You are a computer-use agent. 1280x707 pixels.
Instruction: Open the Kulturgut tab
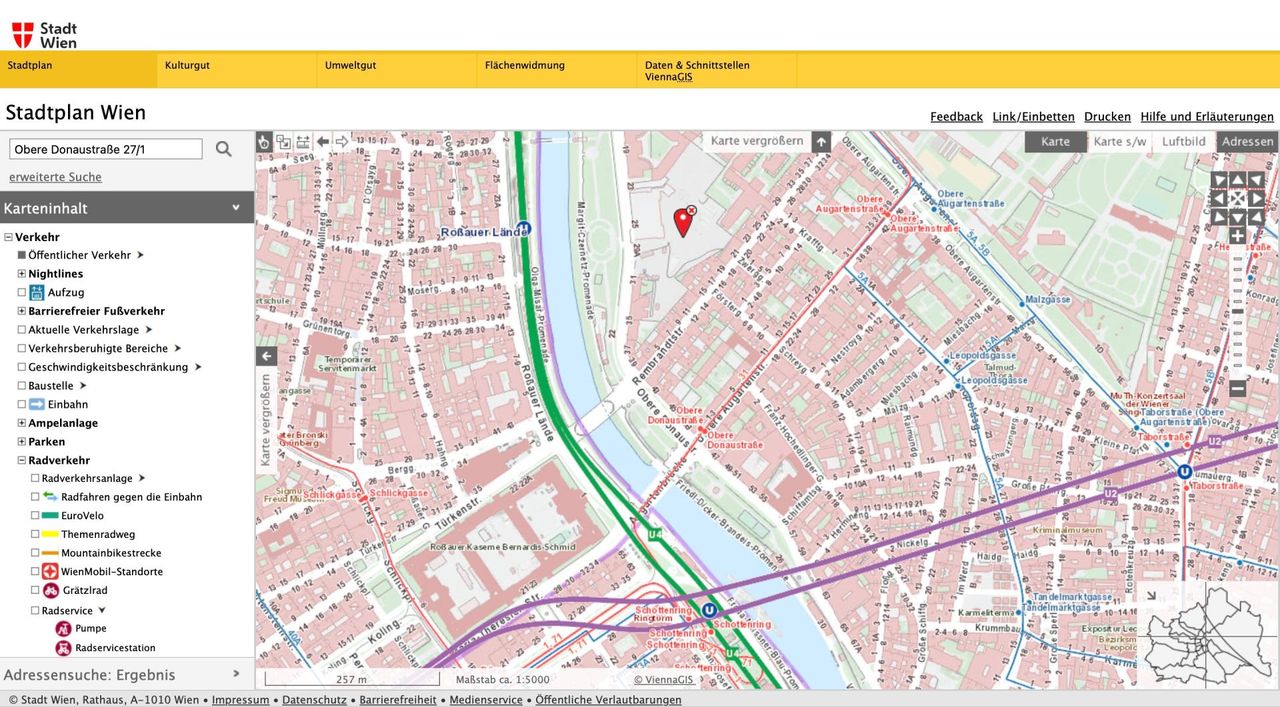187,66
